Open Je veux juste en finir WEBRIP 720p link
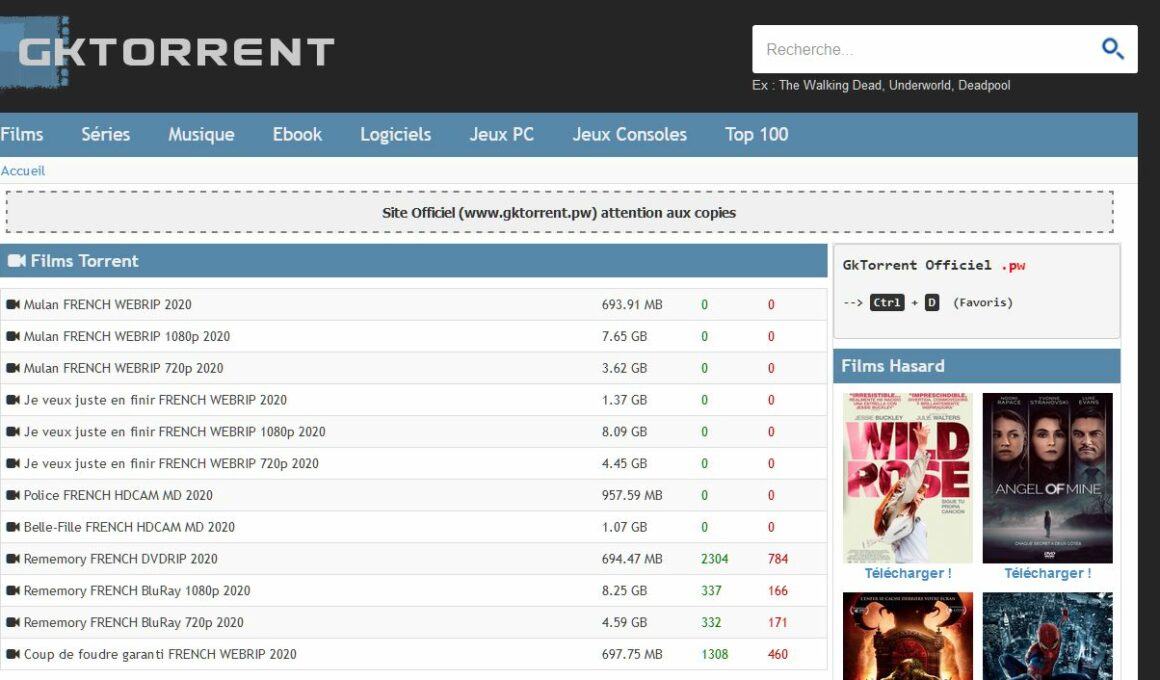 (x=171, y=463)
